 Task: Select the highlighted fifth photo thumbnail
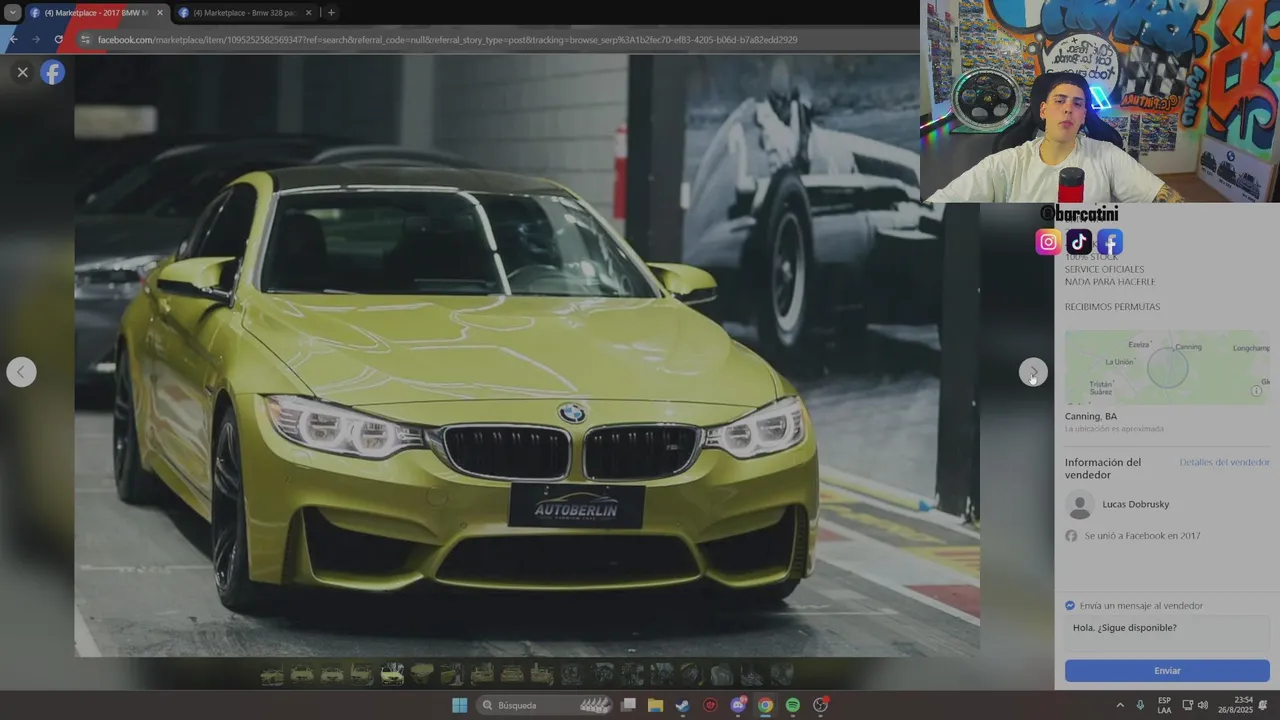click(x=392, y=675)
